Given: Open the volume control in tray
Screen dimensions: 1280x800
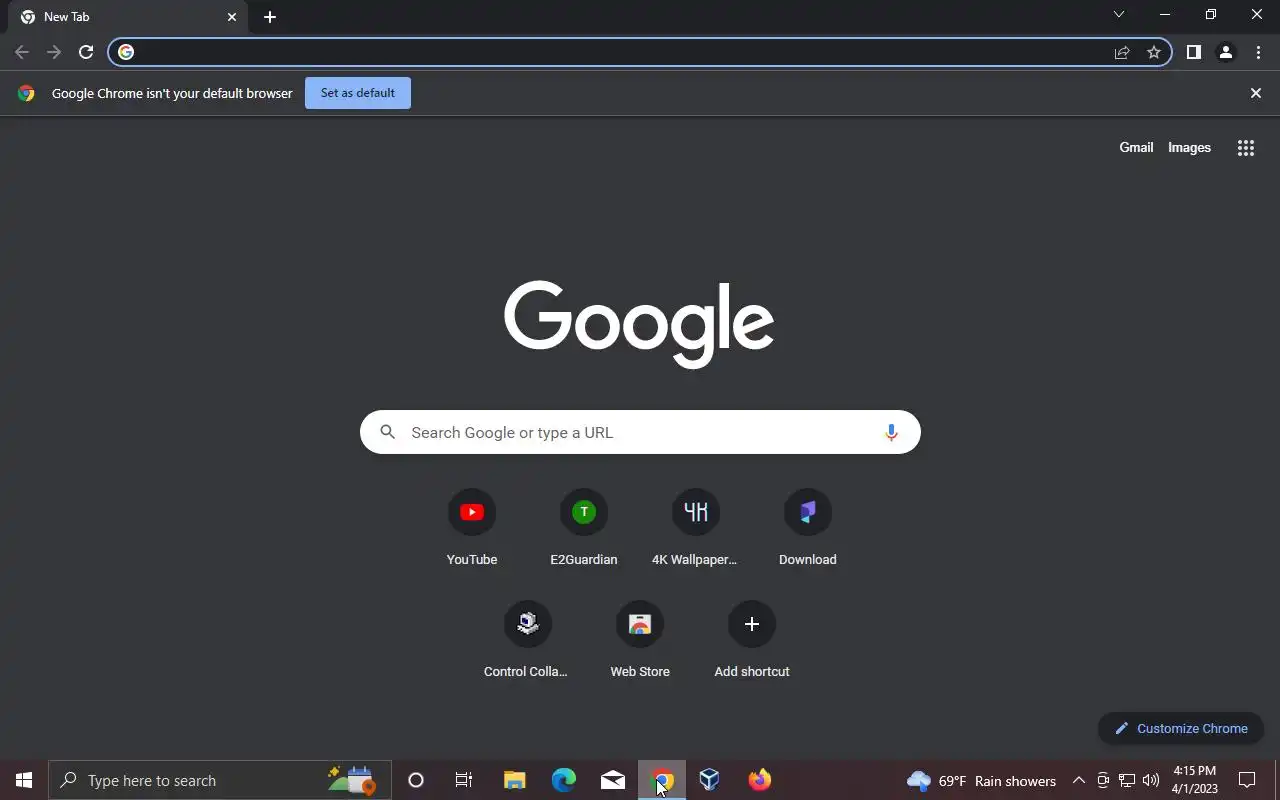Looking at the screenshot, I should click(1151, 780).
